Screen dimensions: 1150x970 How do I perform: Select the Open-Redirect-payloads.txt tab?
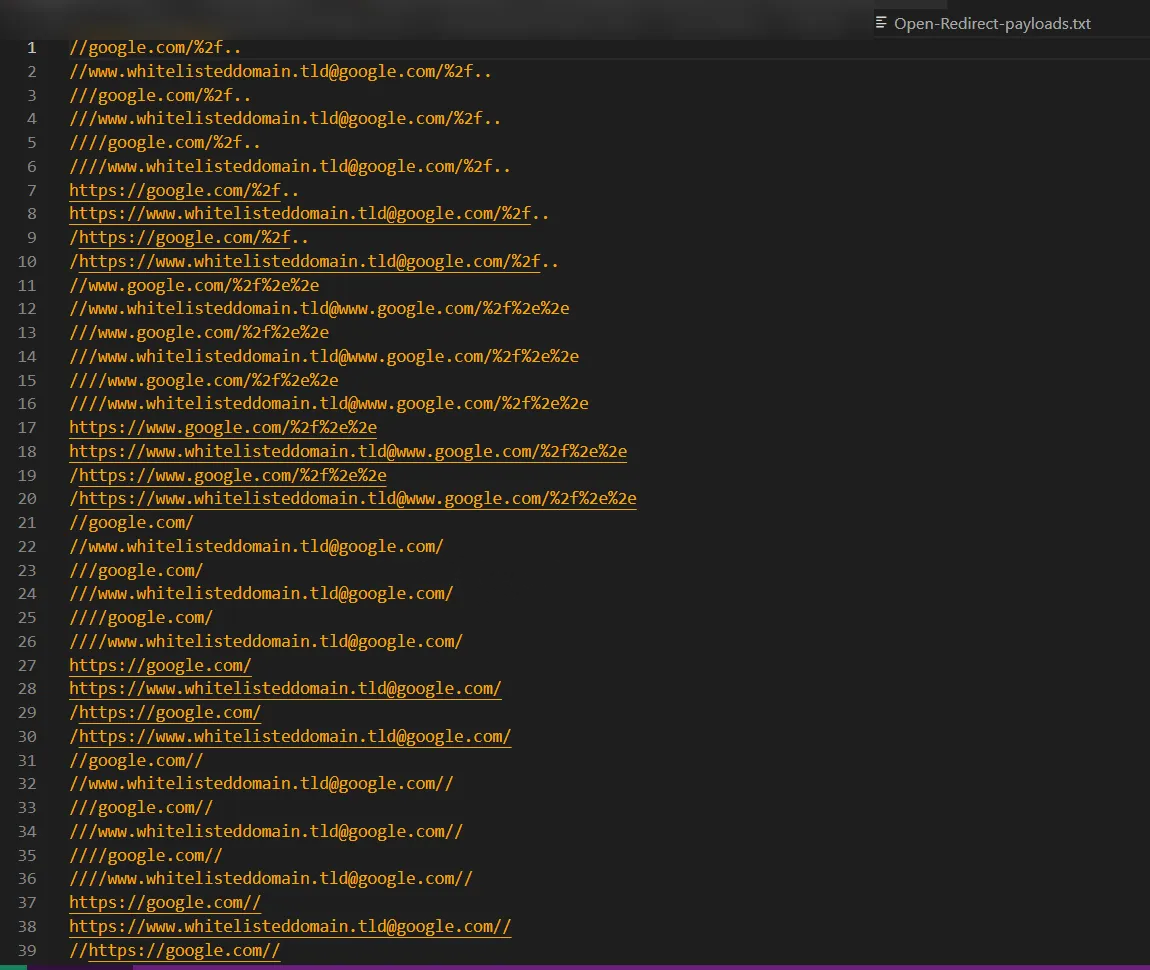tap(983, 23)
